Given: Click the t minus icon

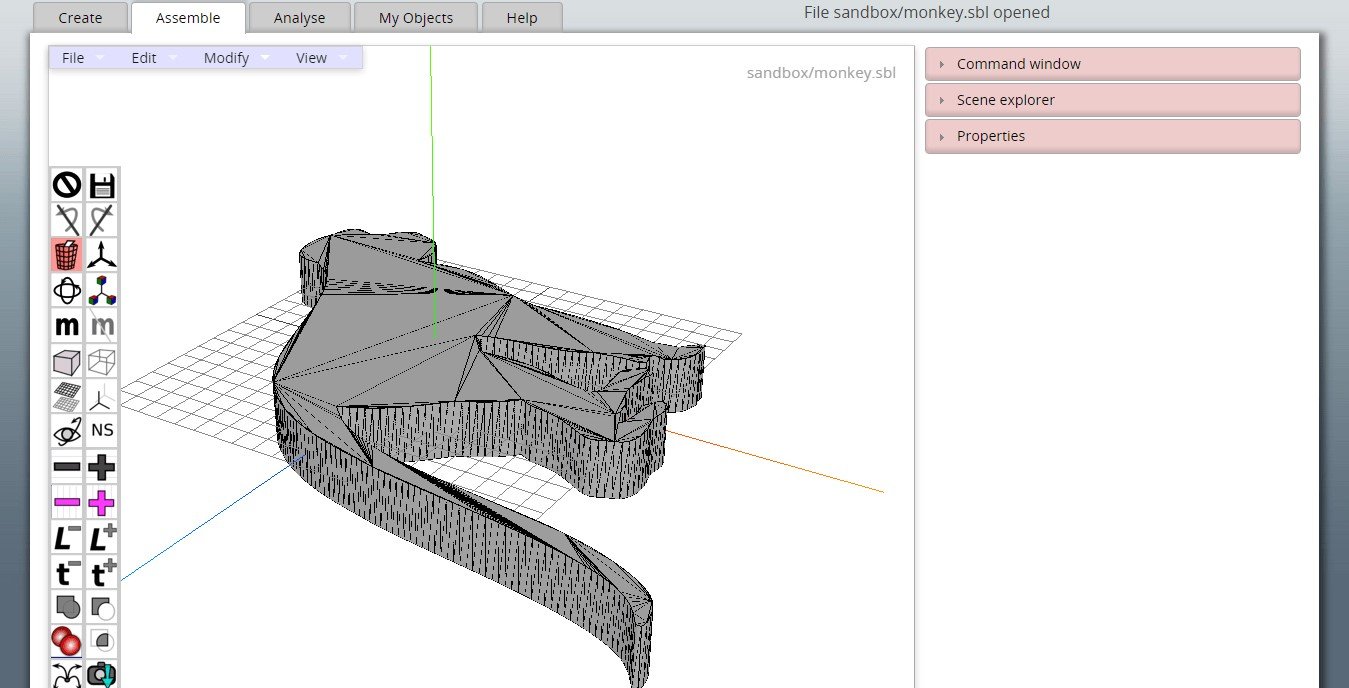Looking at the screenshot, I should pos(67,573).
